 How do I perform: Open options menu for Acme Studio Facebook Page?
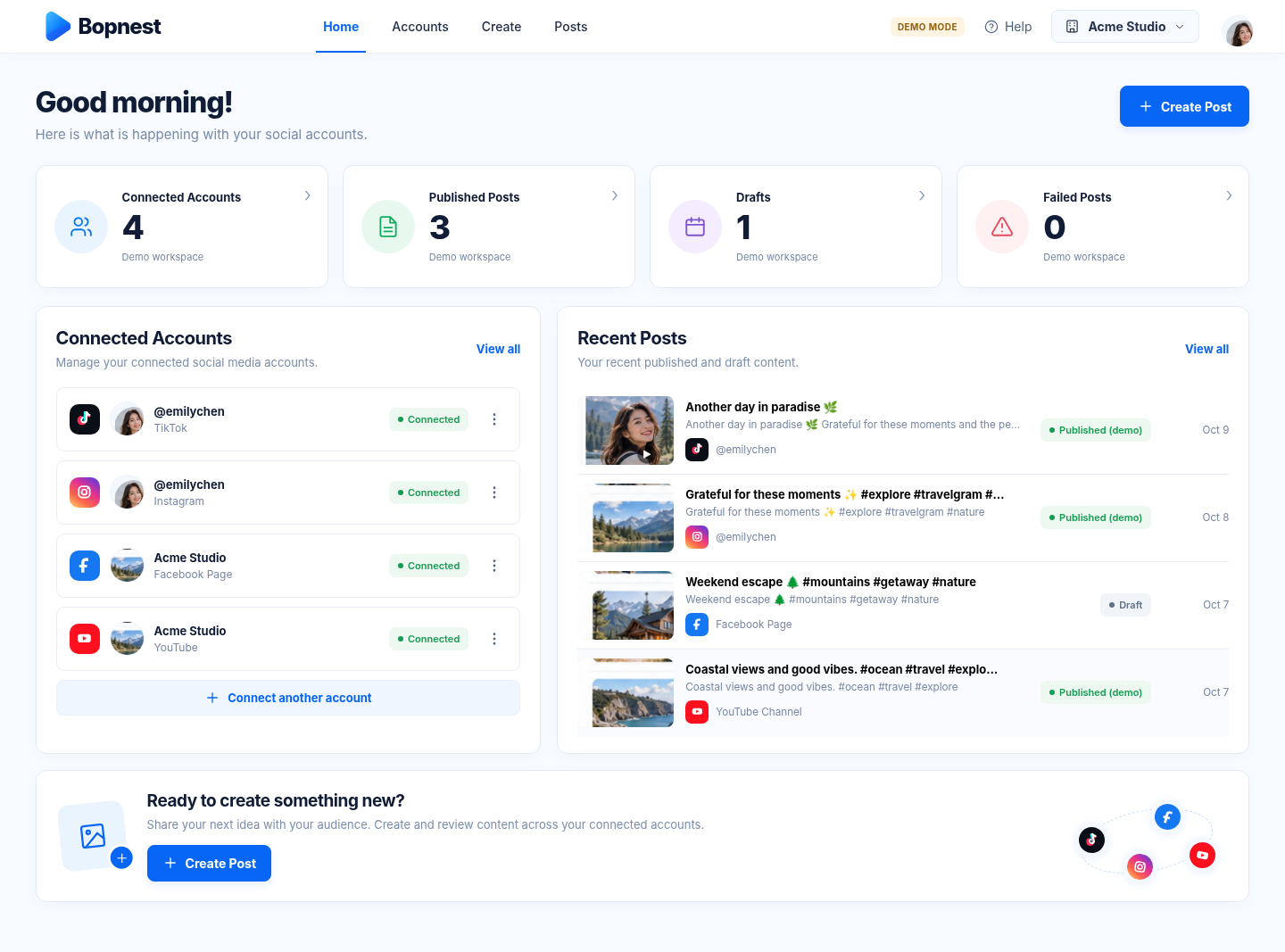(x=494, y=566)
